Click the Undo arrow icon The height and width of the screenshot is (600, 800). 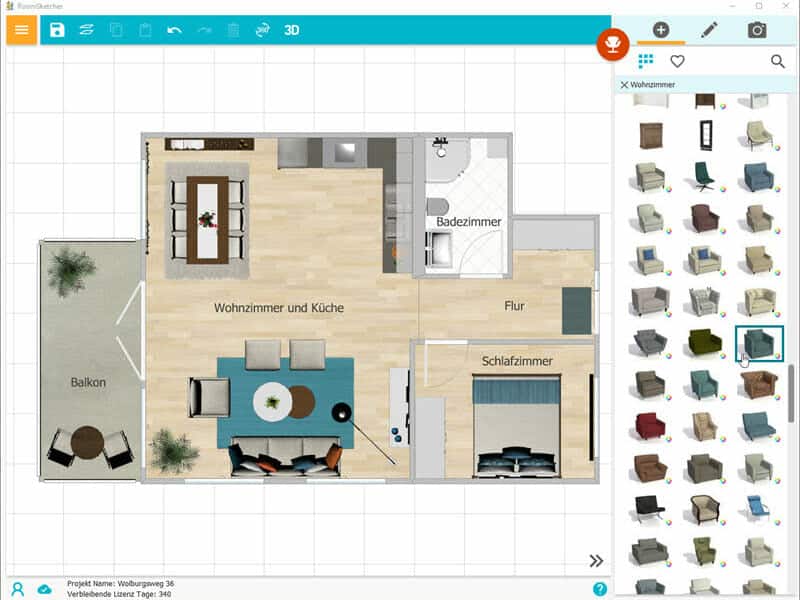(x=173, y=30)
